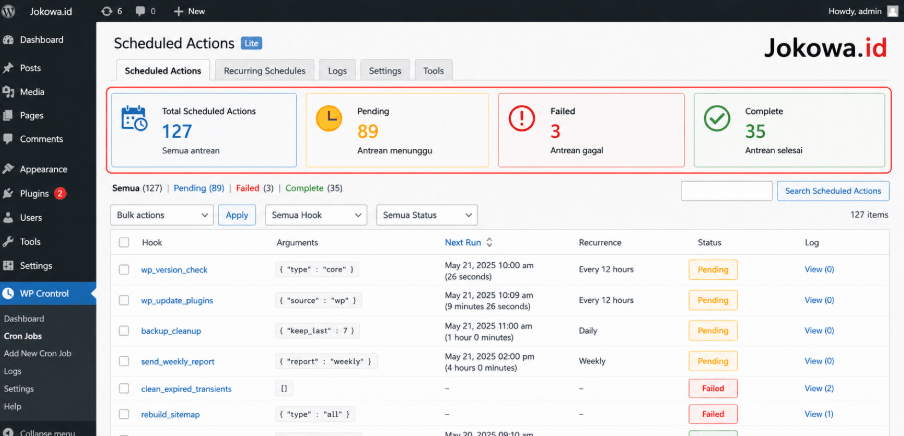Click the red exclamation icon in Failed card

(x=522, y=118)
